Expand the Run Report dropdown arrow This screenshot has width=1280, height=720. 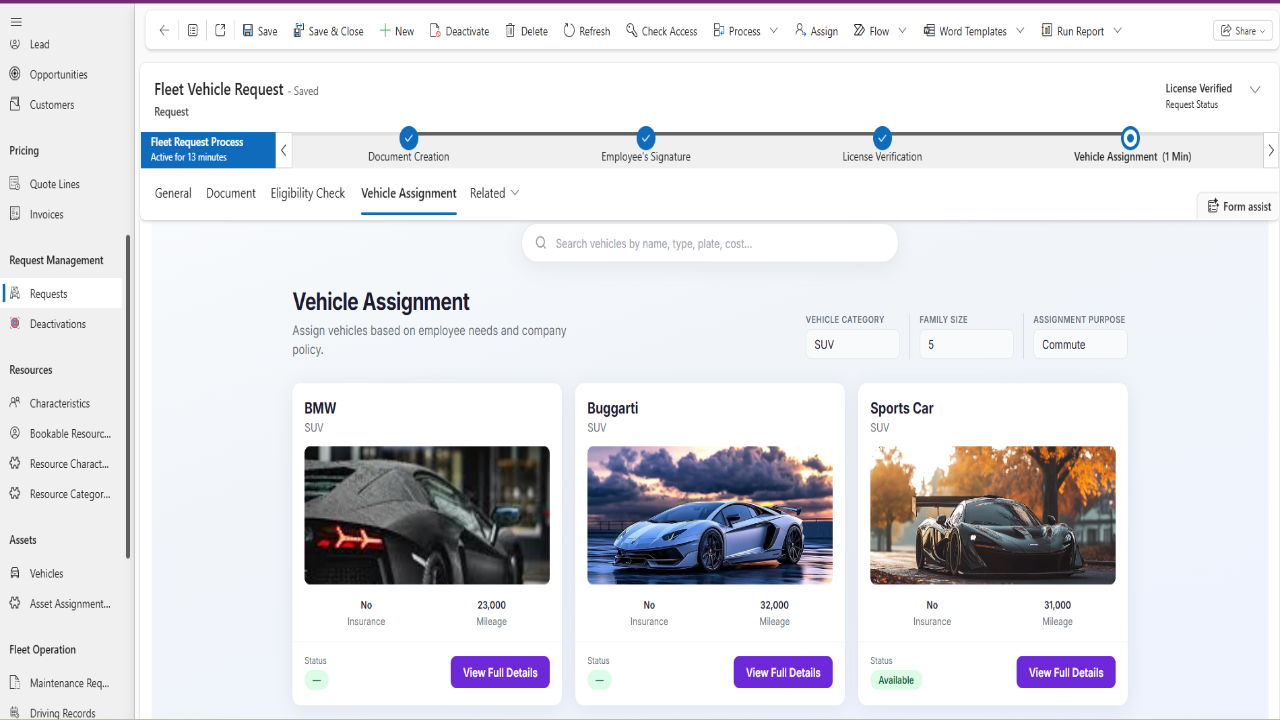tap(1117, 31)
